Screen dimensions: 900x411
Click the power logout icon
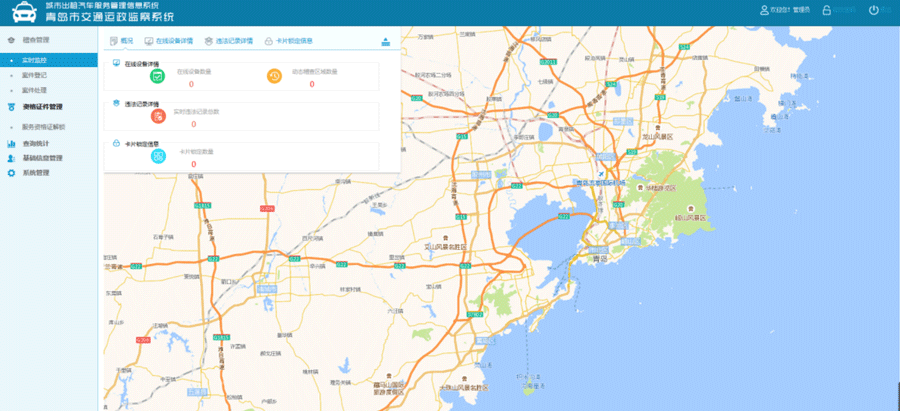(873, 10)
